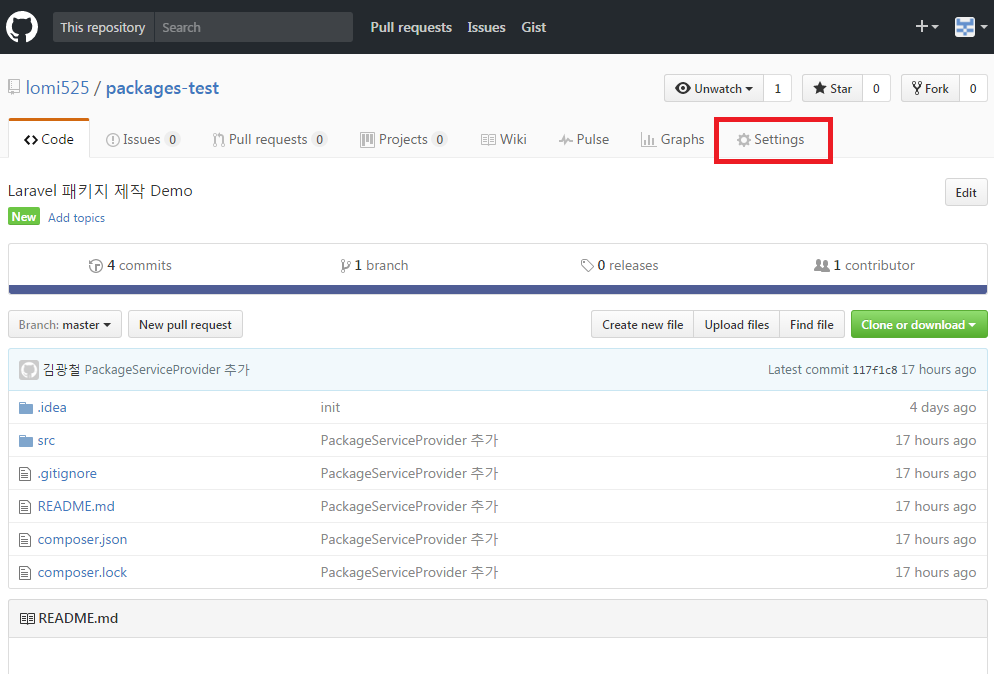Open the Unwatch dropdown
The width and height of the screenshot is (994, 674).
pos(714,88)
